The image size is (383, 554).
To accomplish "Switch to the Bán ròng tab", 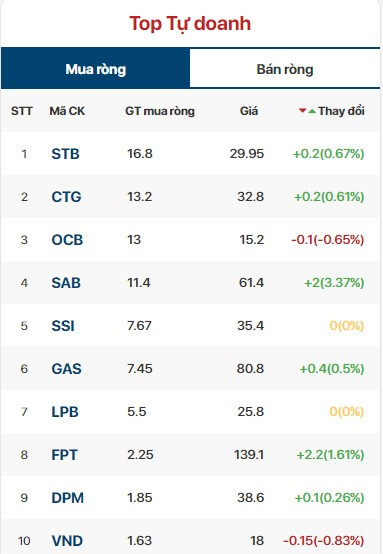I will (285, 69).
